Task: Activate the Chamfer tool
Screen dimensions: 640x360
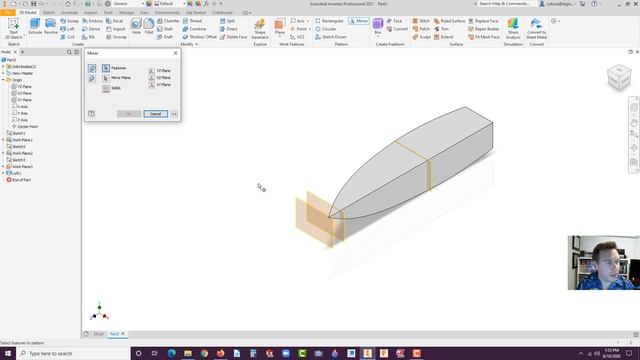Action: pos(168,21)
